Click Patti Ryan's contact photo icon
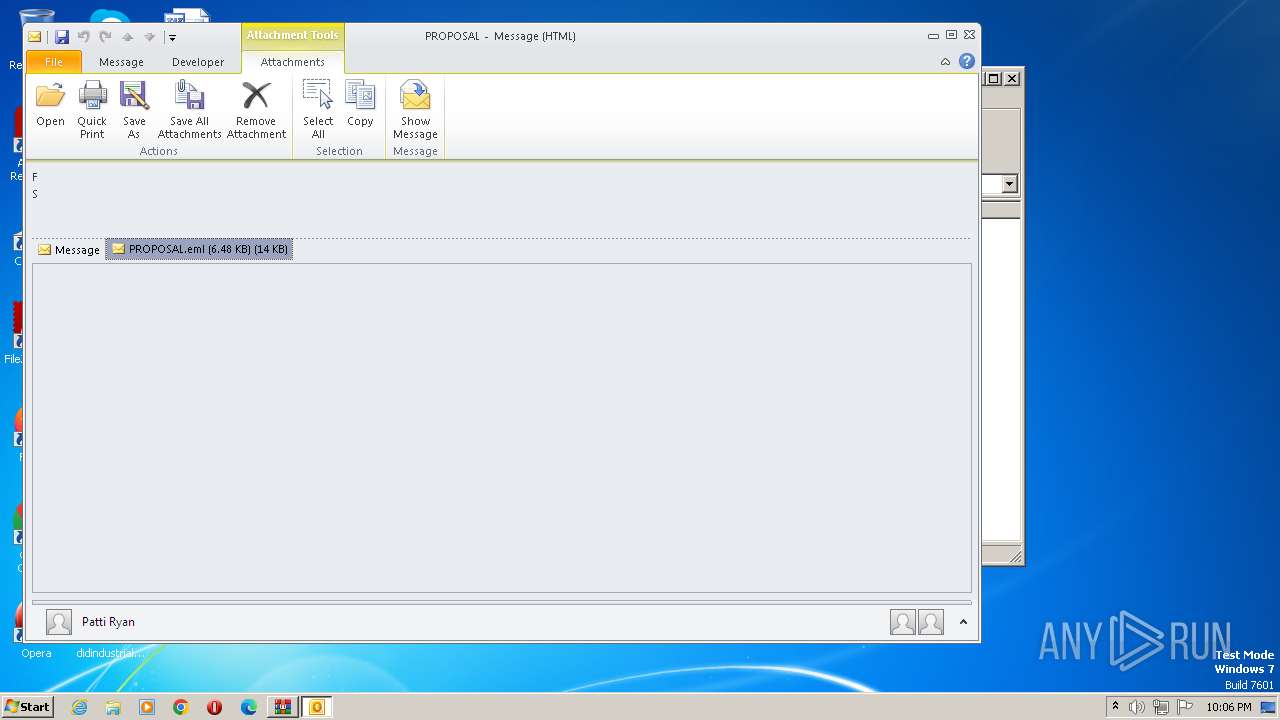 [x=59, y=622]
